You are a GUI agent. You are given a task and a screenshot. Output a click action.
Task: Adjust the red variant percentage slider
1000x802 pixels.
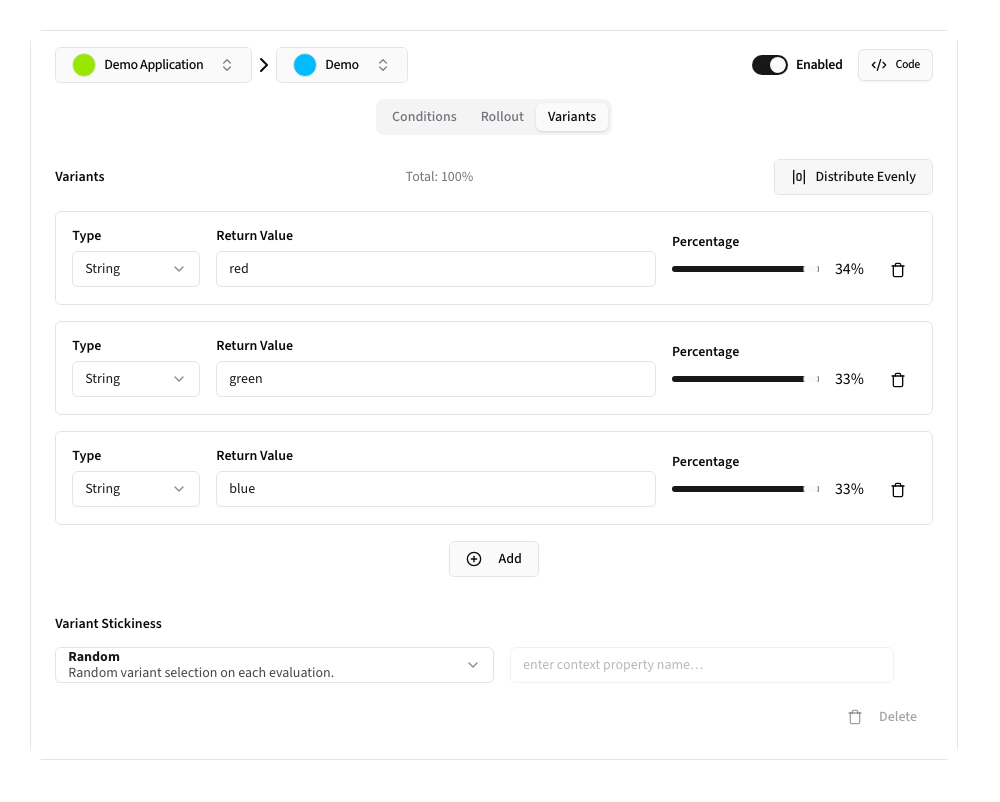pyautogui.click(x=745, y=269)
